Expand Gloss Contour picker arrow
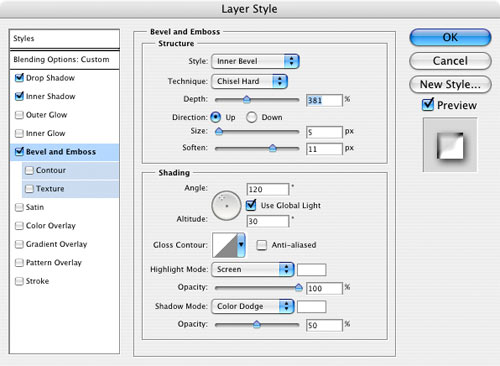The width and height of the screenshot is (500, 366). point(241,245)
